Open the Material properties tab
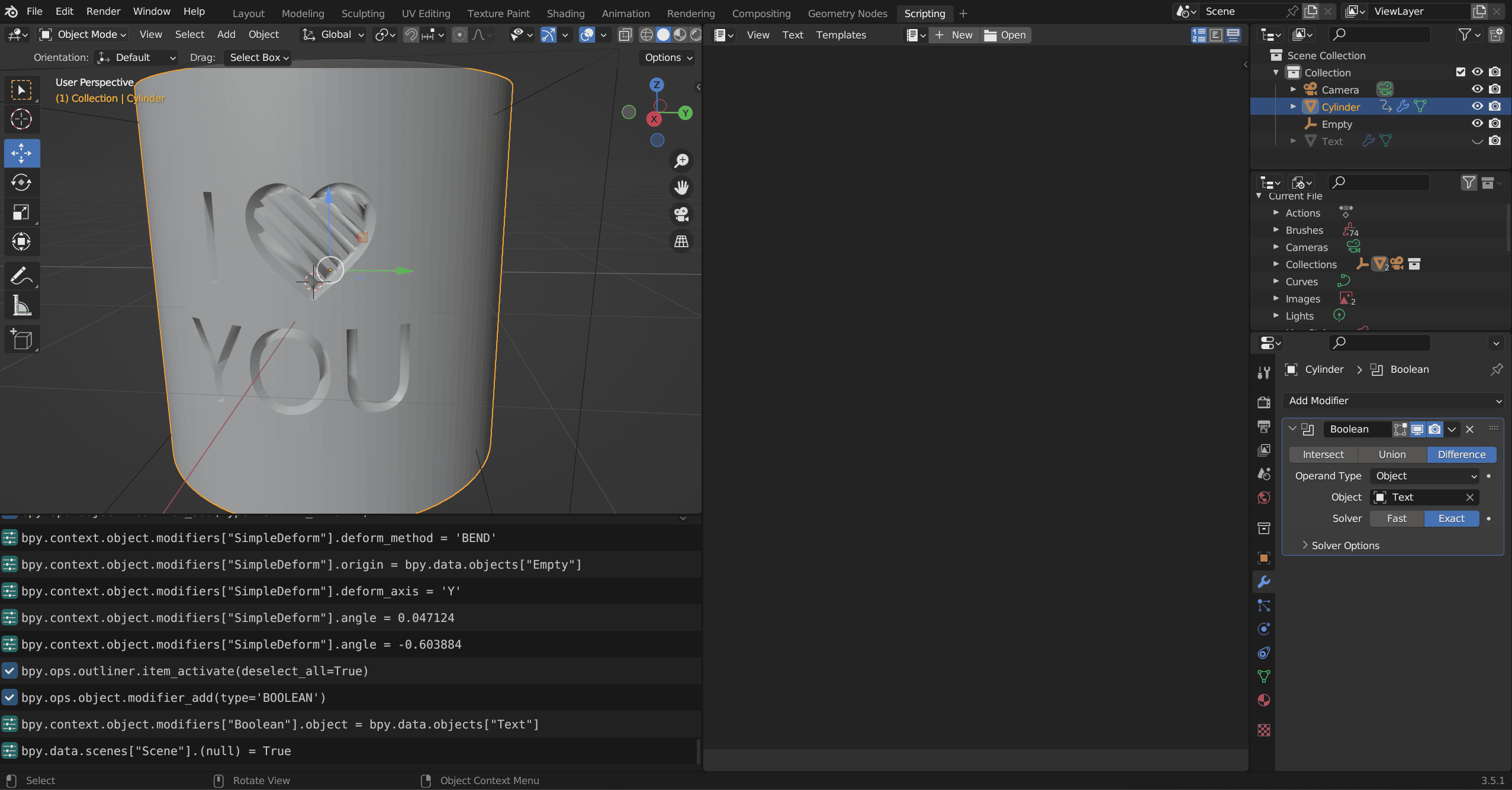1512x790 pixels. [1264, 700]
